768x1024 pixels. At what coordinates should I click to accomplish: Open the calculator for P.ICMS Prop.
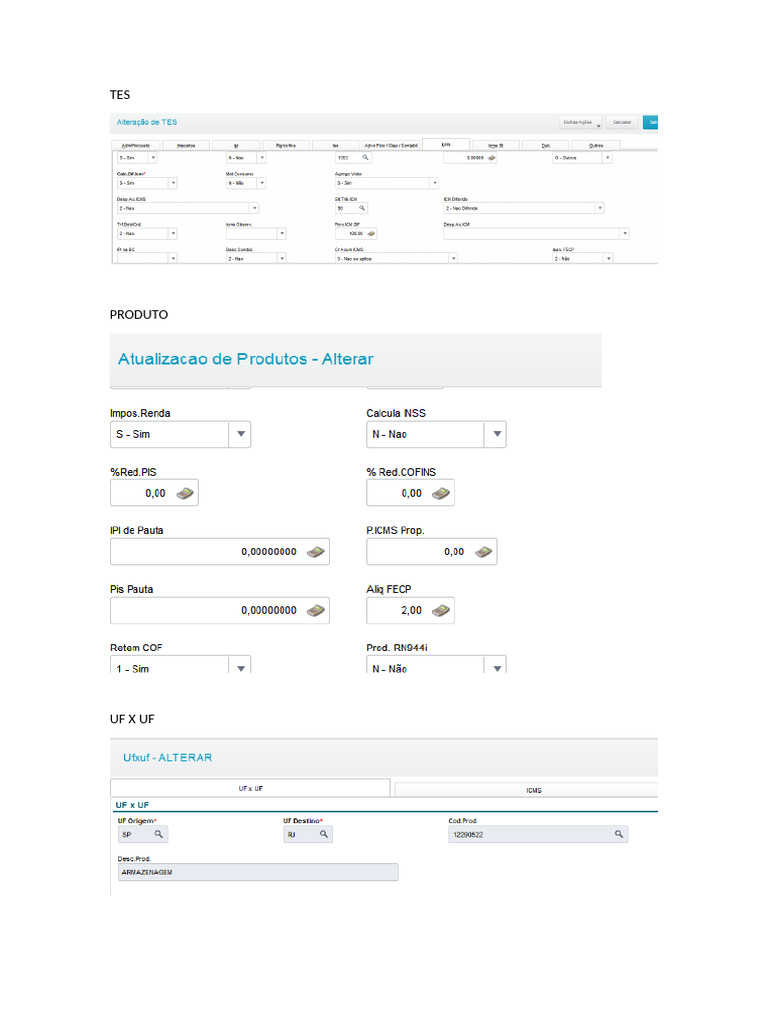(483, 552)
